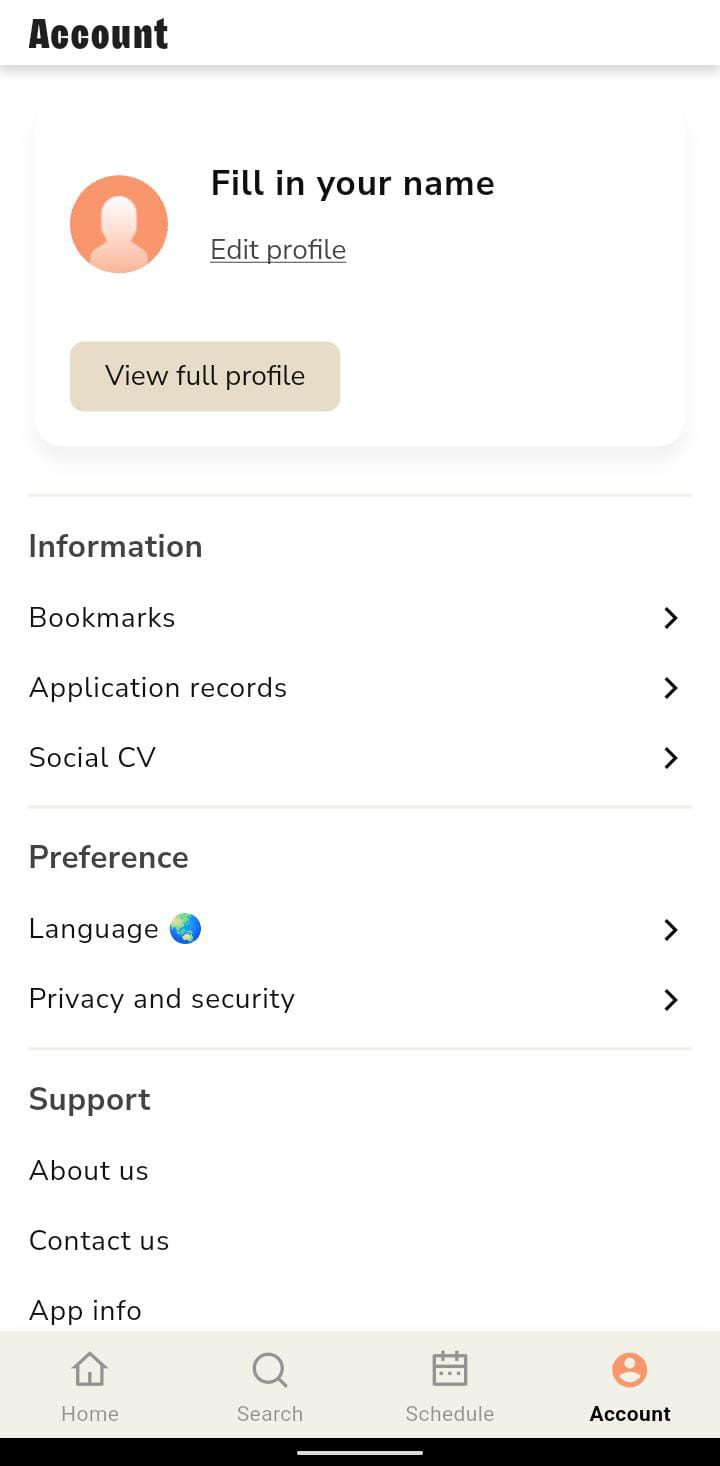The image size is (720, 1466).
Task: Tap the orange profile avatar picture
Action: [x=119, y=224]
